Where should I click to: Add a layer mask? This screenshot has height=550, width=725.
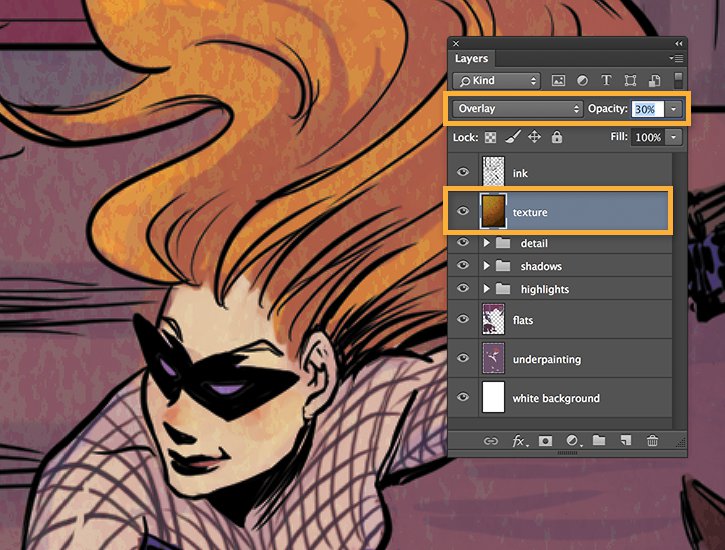pos(546,440)
